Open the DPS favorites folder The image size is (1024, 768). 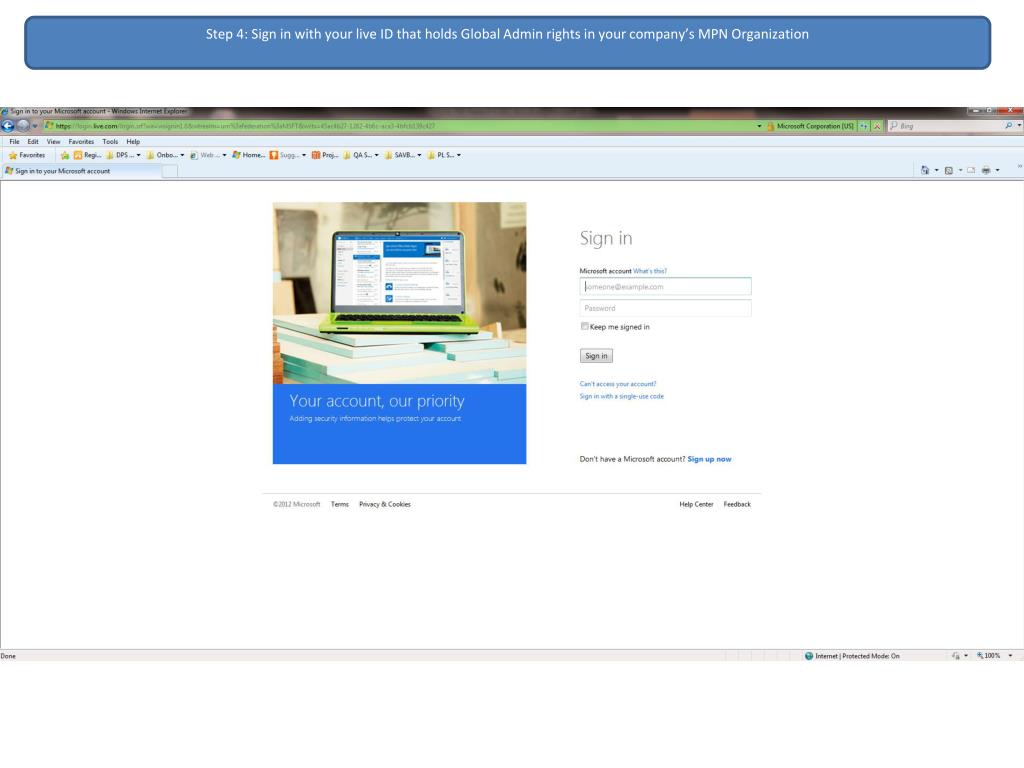tap(120, 155)
